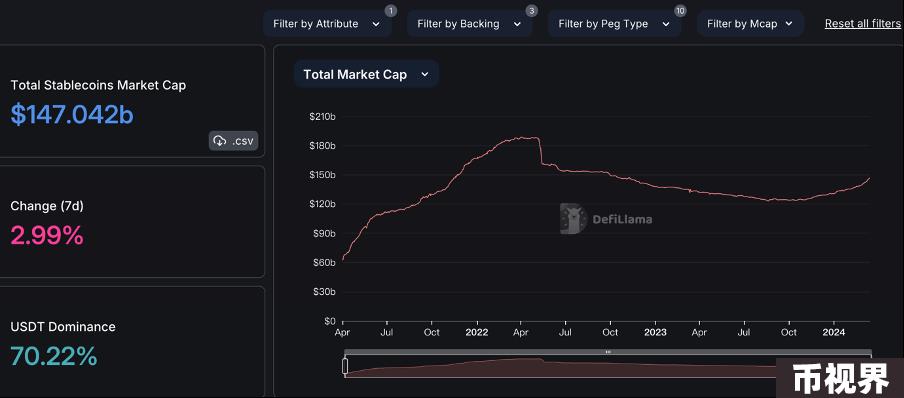Click the 2.99% seven-day change value
Viewport: 904px width, 398px height.
tap(47, 235)
